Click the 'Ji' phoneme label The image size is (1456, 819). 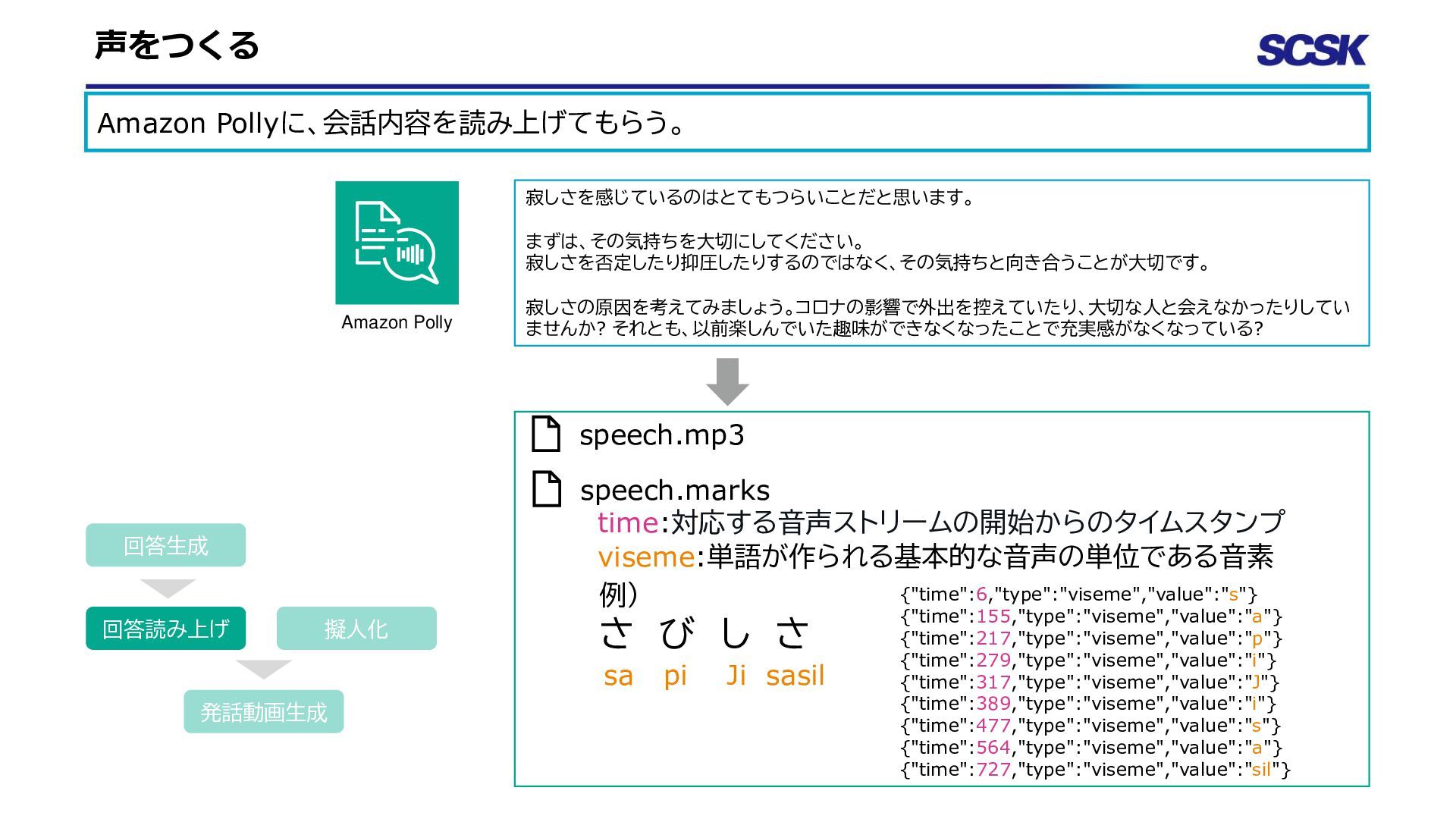[x=736, y=675]
